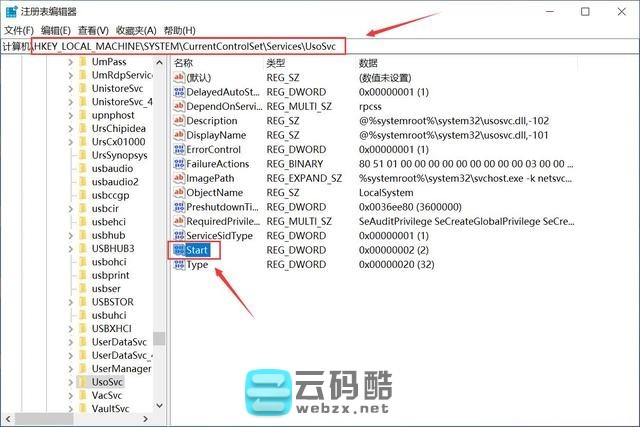
Task: Click the rpcss data value
Action: click(370, 107)
